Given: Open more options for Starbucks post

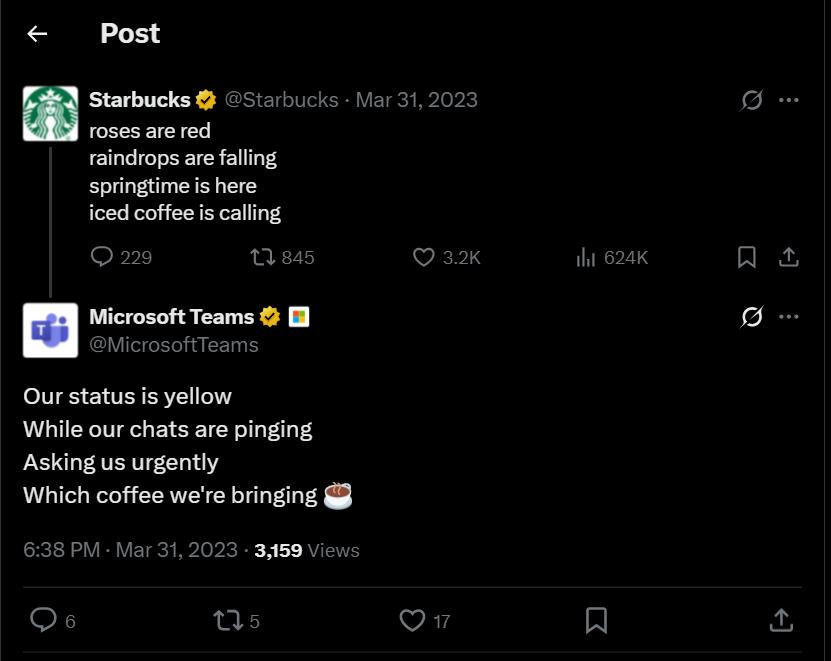Looking at the screenshot, I should click(789, 100).
